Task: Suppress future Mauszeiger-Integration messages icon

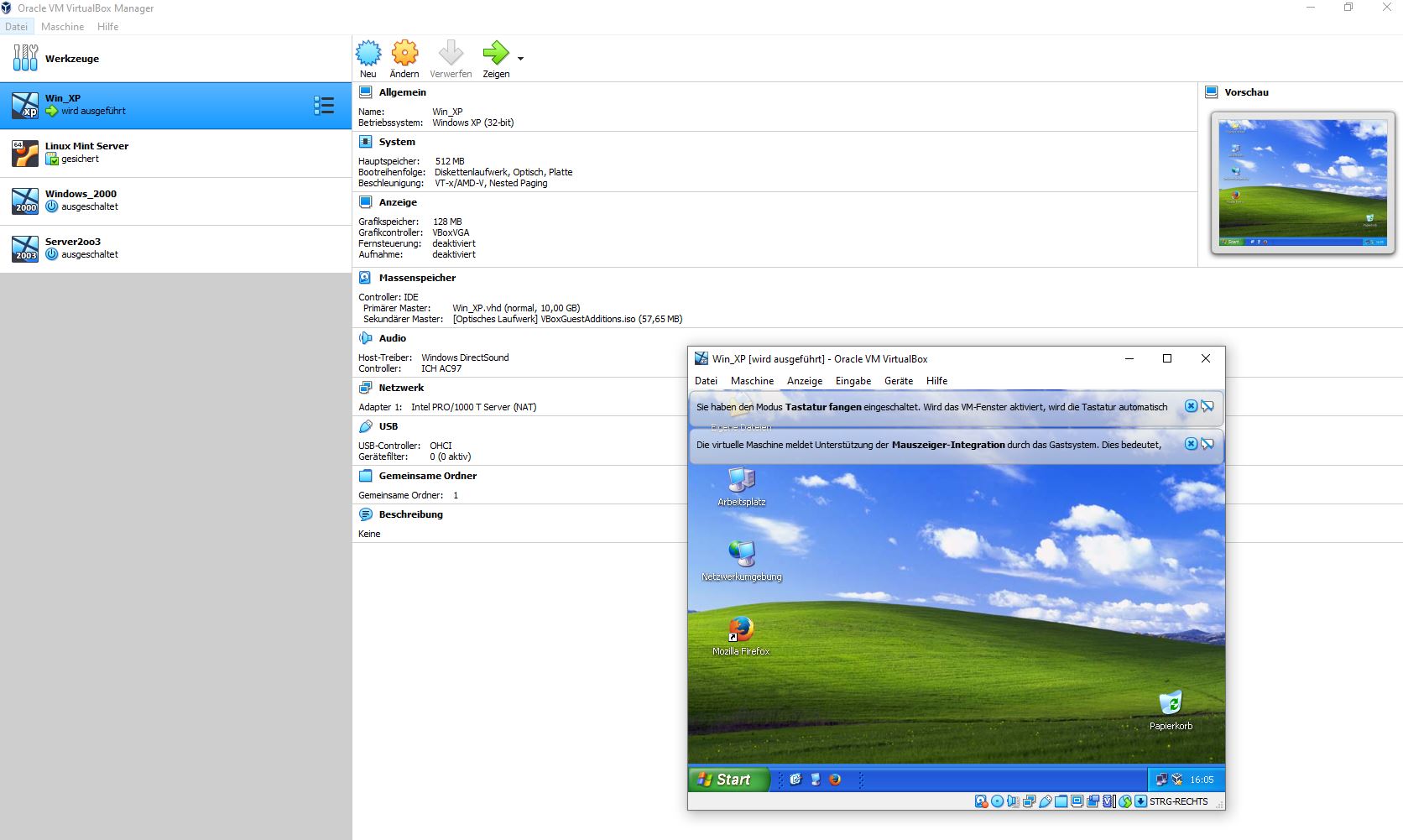Action: coord(1207,444)
